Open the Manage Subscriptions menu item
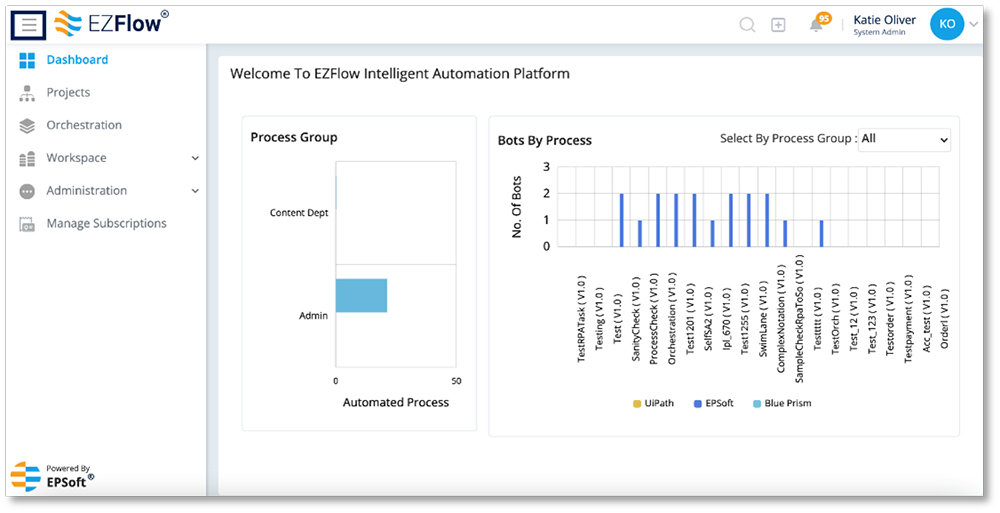Image resolution: width=1000 pixels, height=513 pixels. (x=105, y=223)
